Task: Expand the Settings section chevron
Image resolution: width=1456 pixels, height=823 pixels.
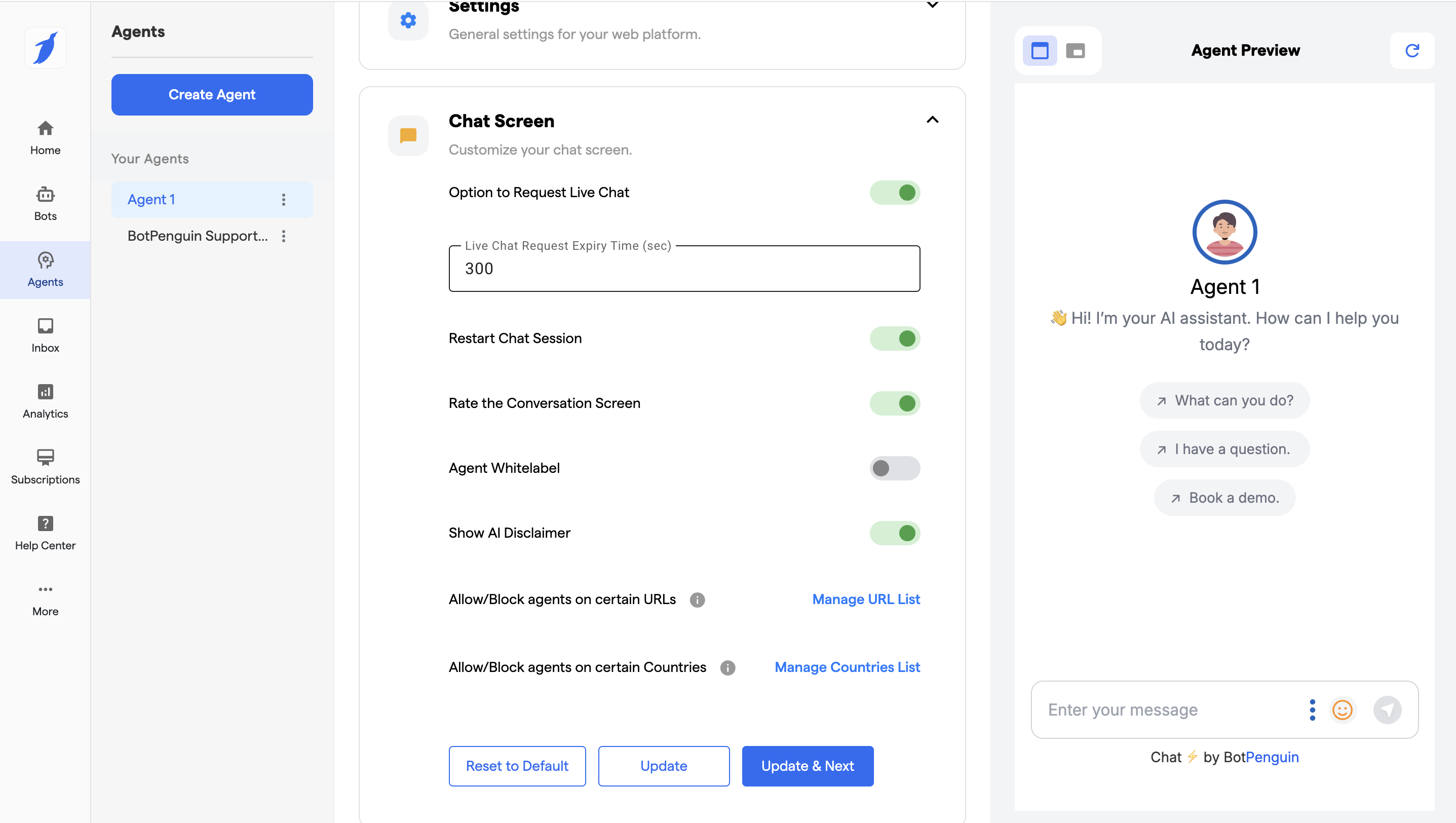Action: pyautogui.click(x=932, y=6)
